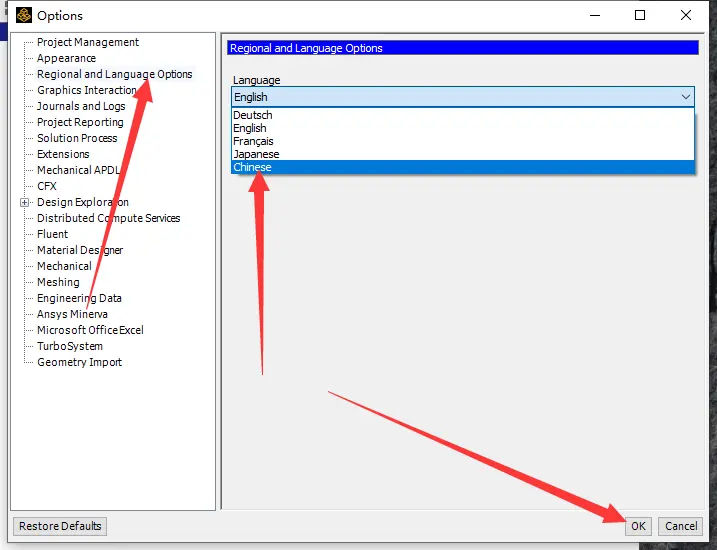Select the Mechanical options entry
Image resolution: width=717 pixels, height=550 pixels.
coord(64,266)
